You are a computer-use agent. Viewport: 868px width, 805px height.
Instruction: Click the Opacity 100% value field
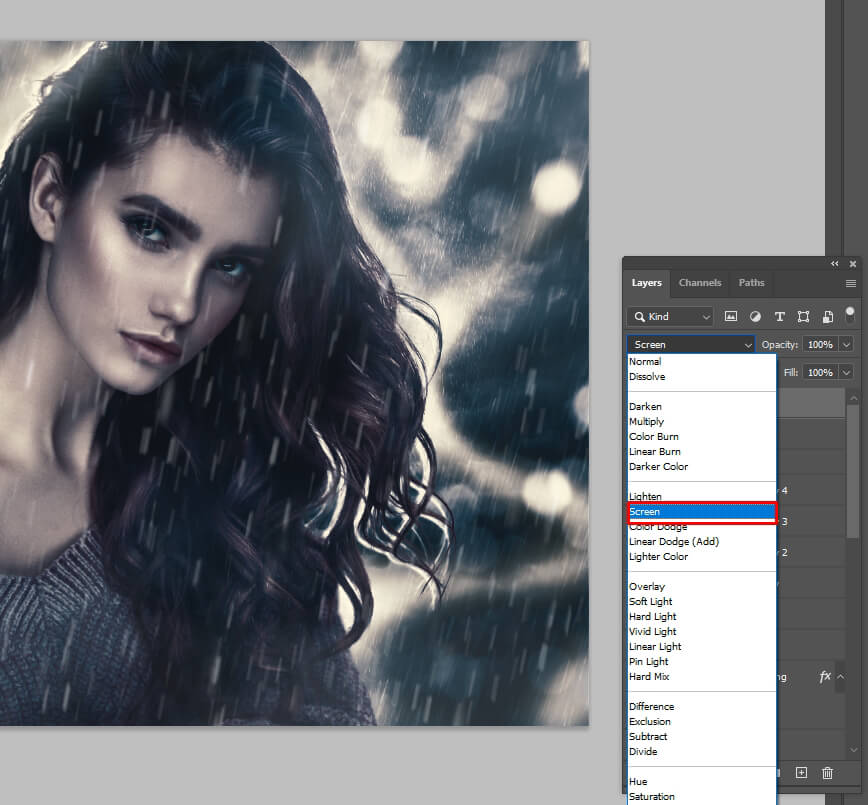tap(819, 345)
